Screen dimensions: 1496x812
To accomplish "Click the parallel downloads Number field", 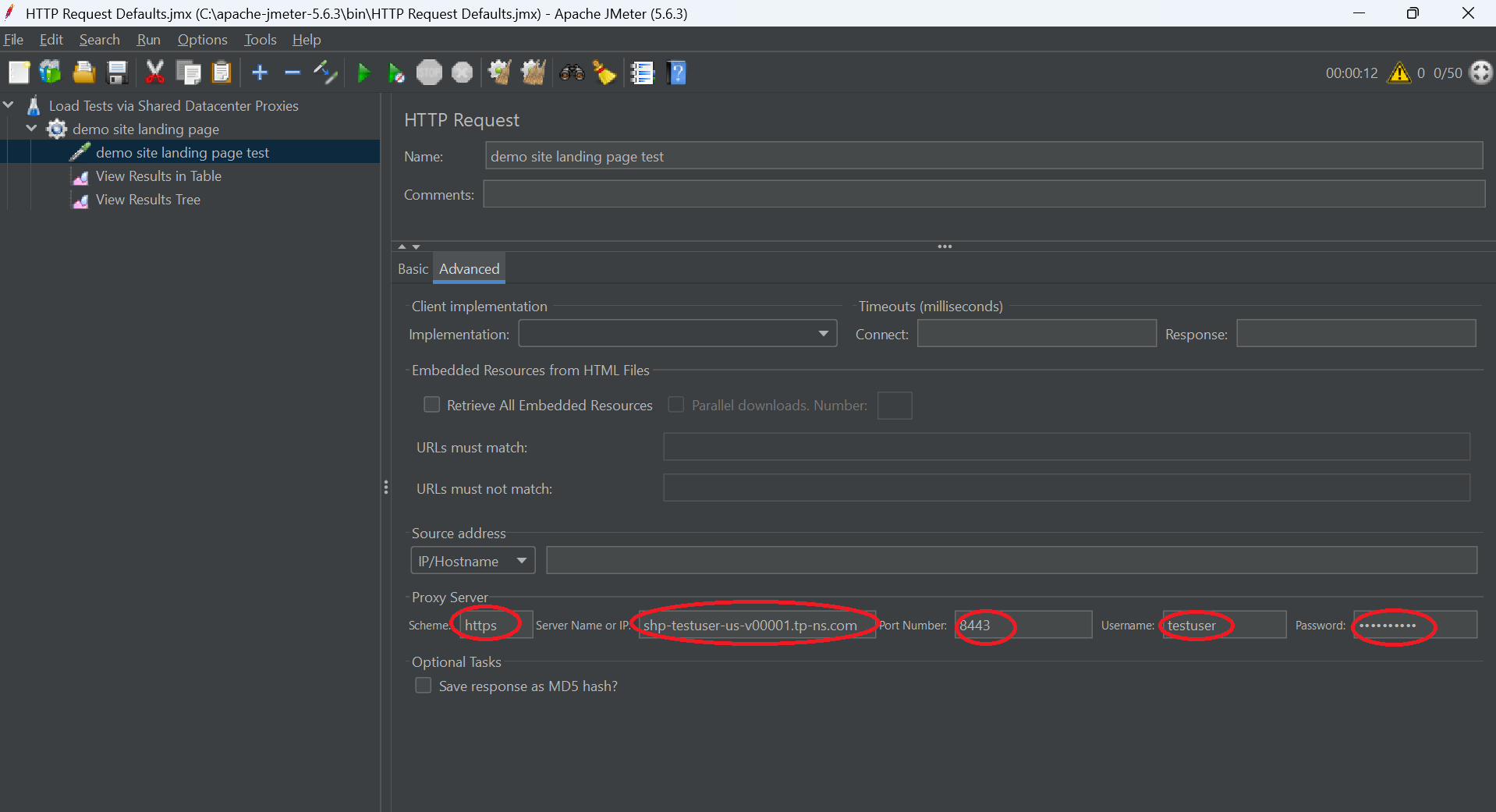I will click(895, 406).
